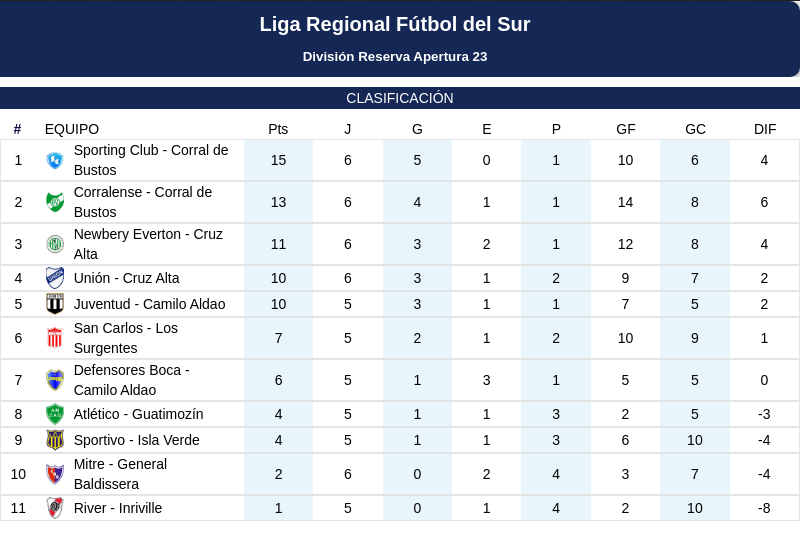Screen dimensions: 800x554
Task: Select the Newbery Everton round badge
Action: [55, 244]
